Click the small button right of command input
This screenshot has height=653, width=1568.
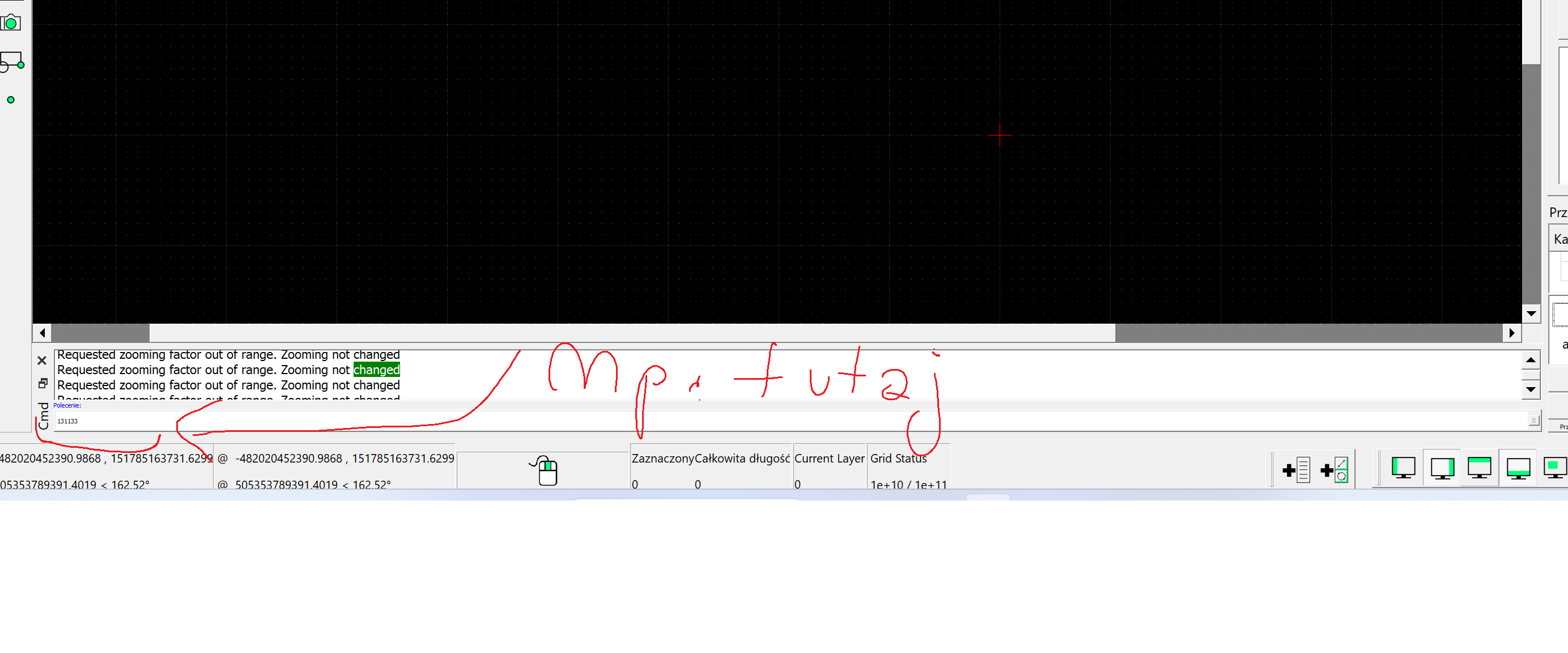pos(1533,420)
